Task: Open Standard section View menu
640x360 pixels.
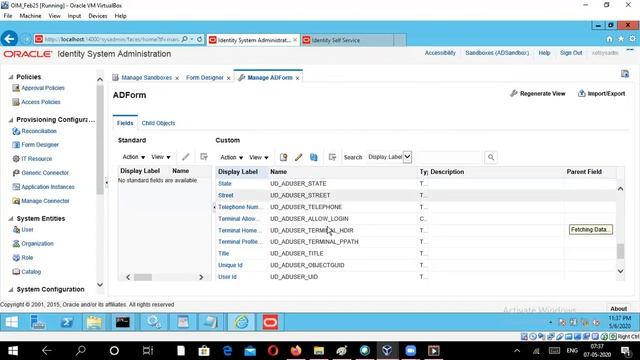Action: coord(161,157)
